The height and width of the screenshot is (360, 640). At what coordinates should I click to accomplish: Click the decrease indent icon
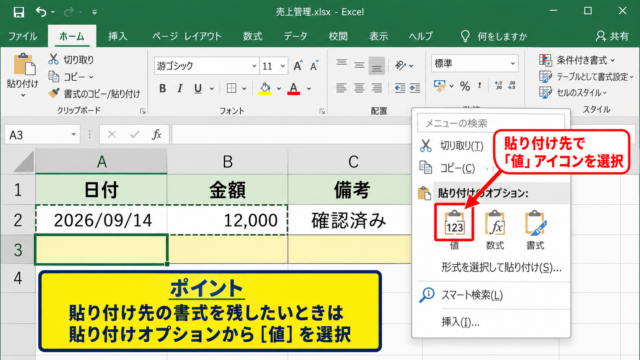400,88
